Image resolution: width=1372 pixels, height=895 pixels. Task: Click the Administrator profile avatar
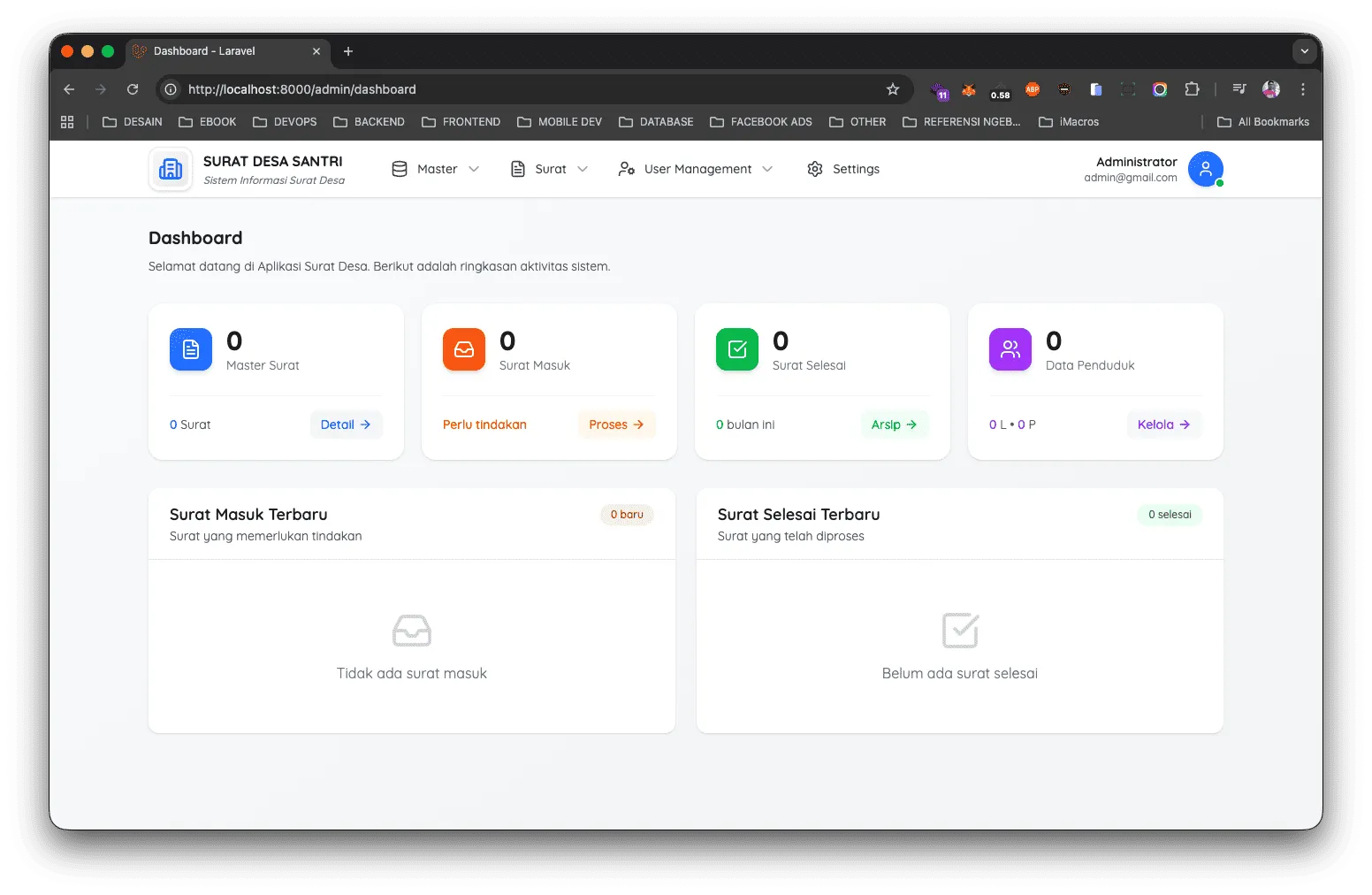click(1206, 169)
